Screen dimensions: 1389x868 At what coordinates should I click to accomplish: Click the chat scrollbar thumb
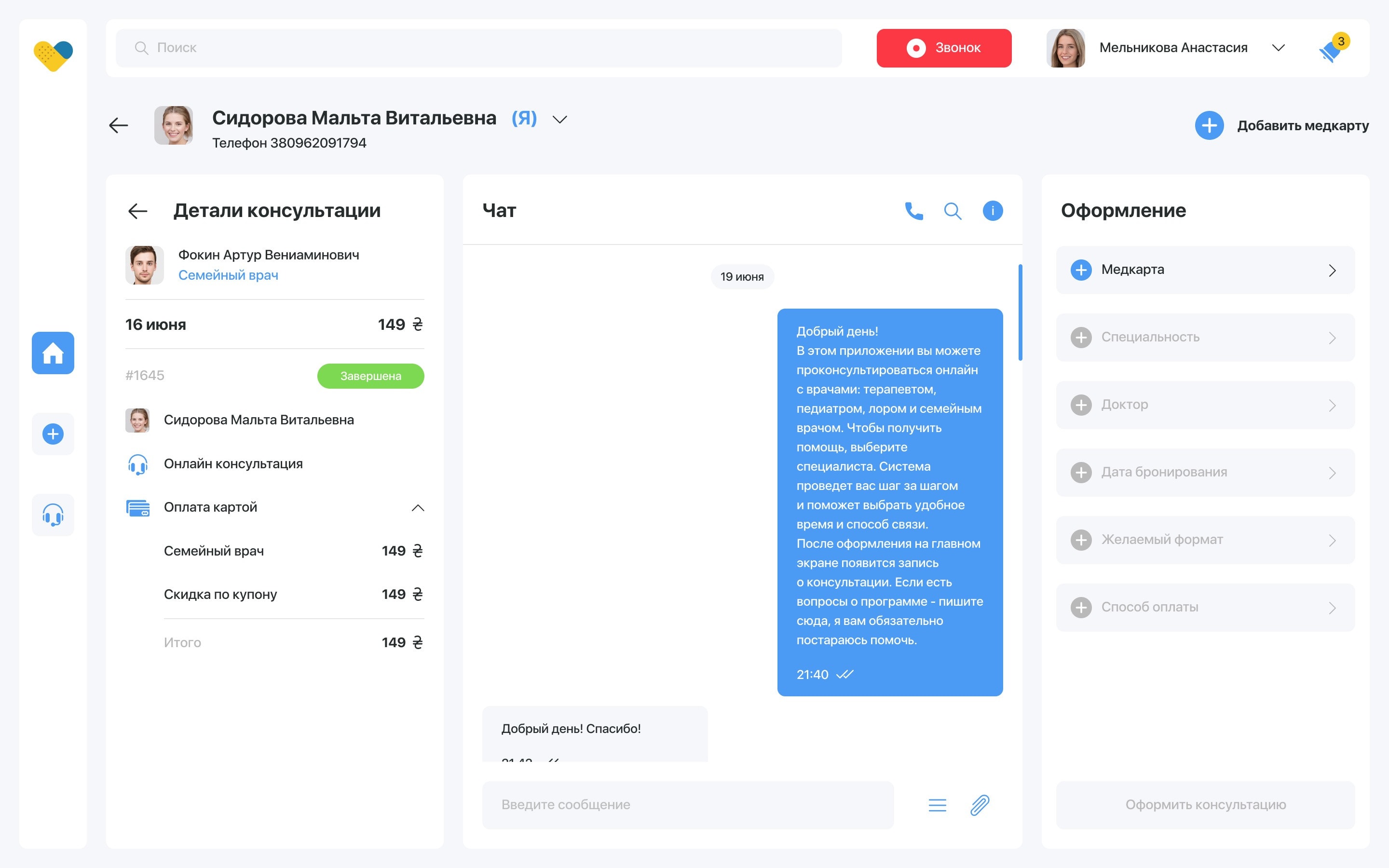[x=1020, y=312]
